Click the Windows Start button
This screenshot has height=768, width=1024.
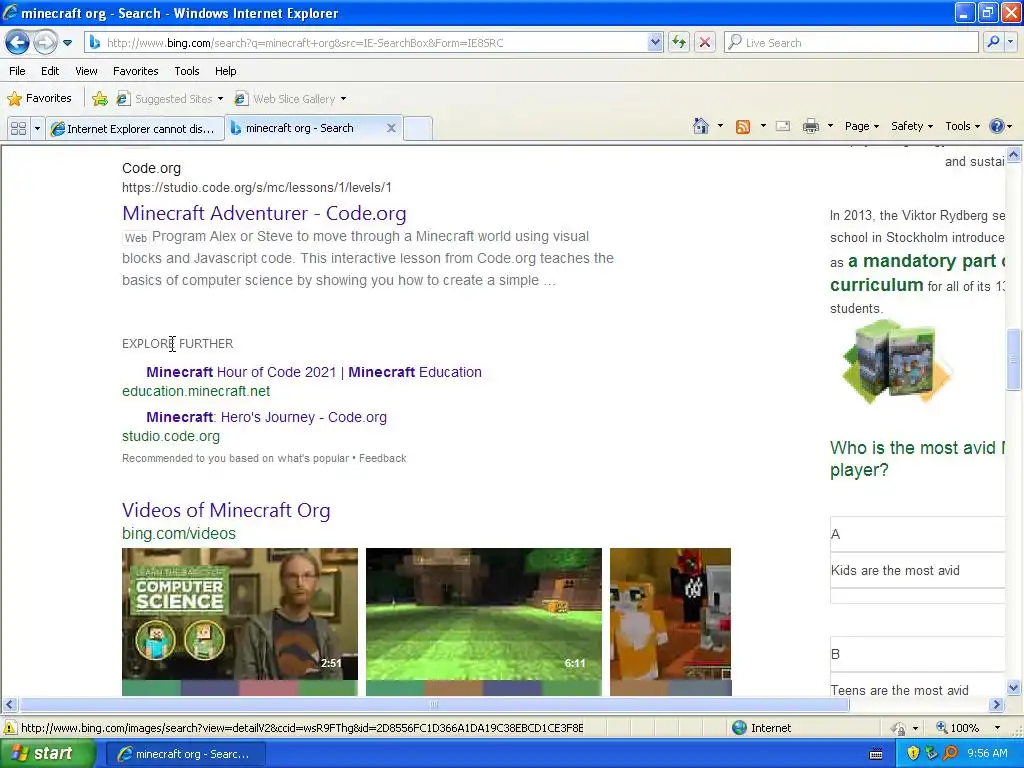point(48,753)
